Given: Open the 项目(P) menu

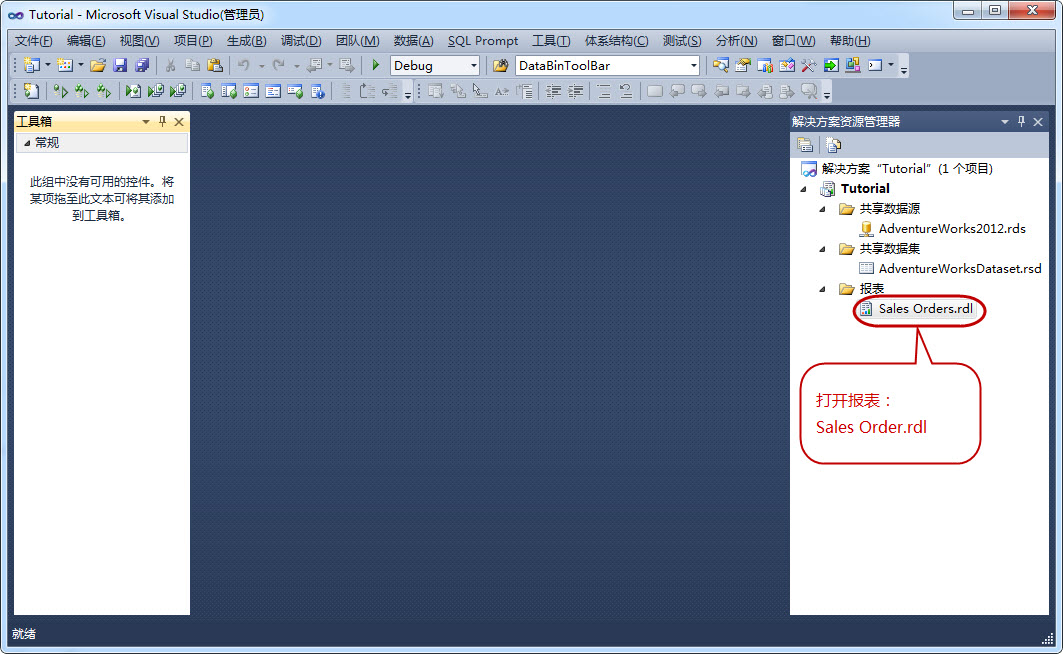Looking at the screenshot, I should coord(193,41).
